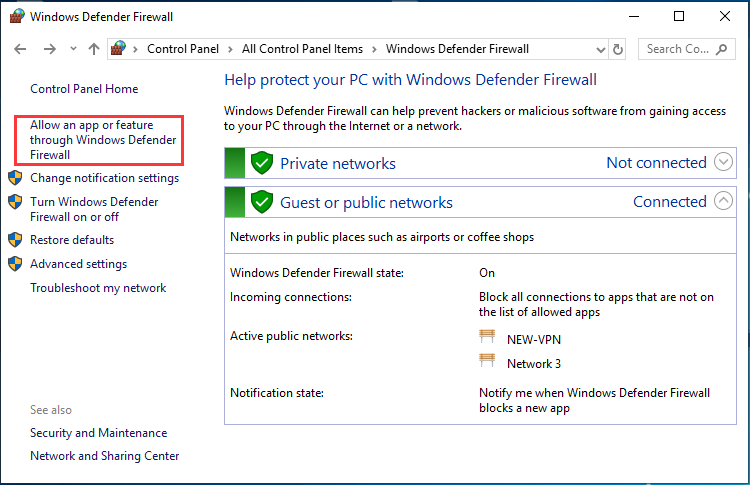750x485 pixels.
Task: Click shield icon beside Restore defaults
Action: tap(15, 240)
